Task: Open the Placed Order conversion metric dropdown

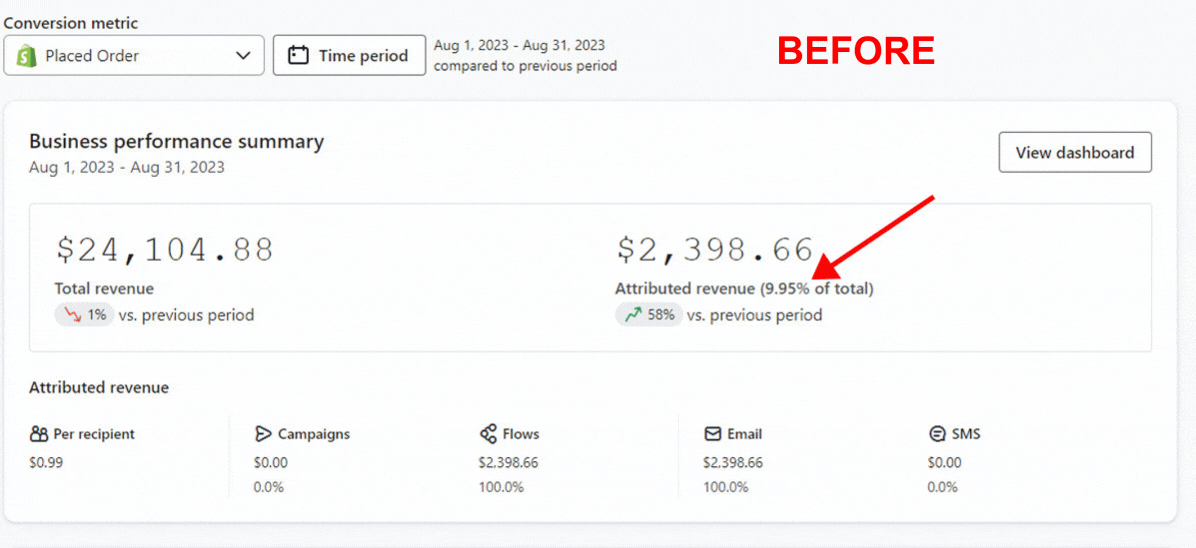Action: 133,56
